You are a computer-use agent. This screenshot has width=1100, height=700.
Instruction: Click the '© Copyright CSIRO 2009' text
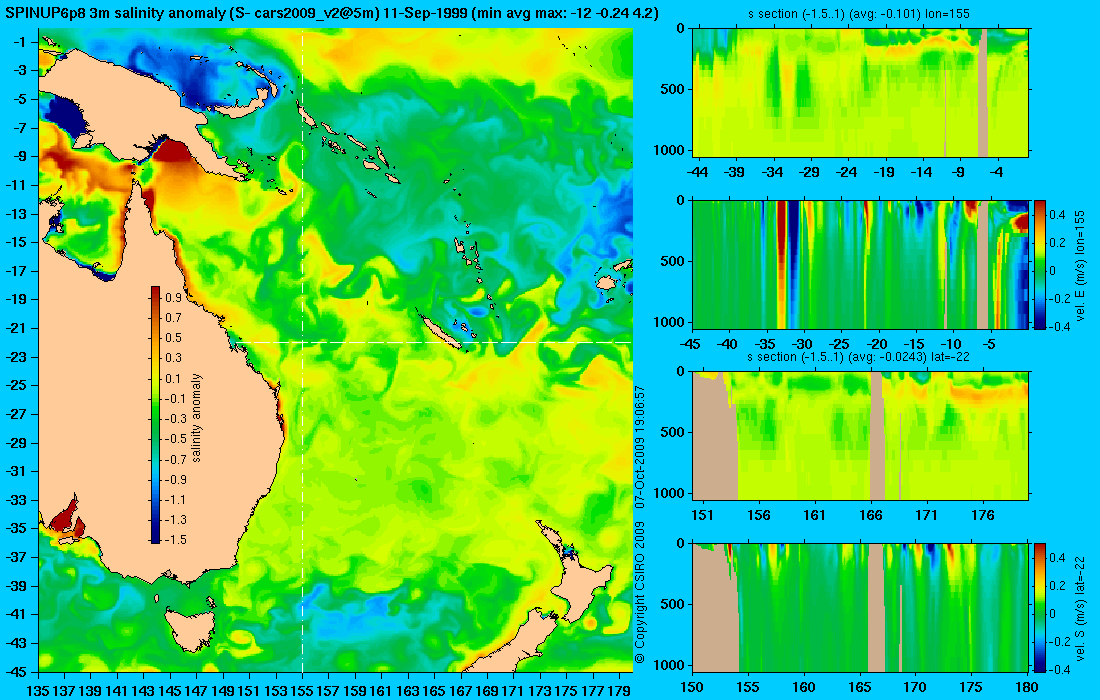pyautogui.click(x=639, y=593)
